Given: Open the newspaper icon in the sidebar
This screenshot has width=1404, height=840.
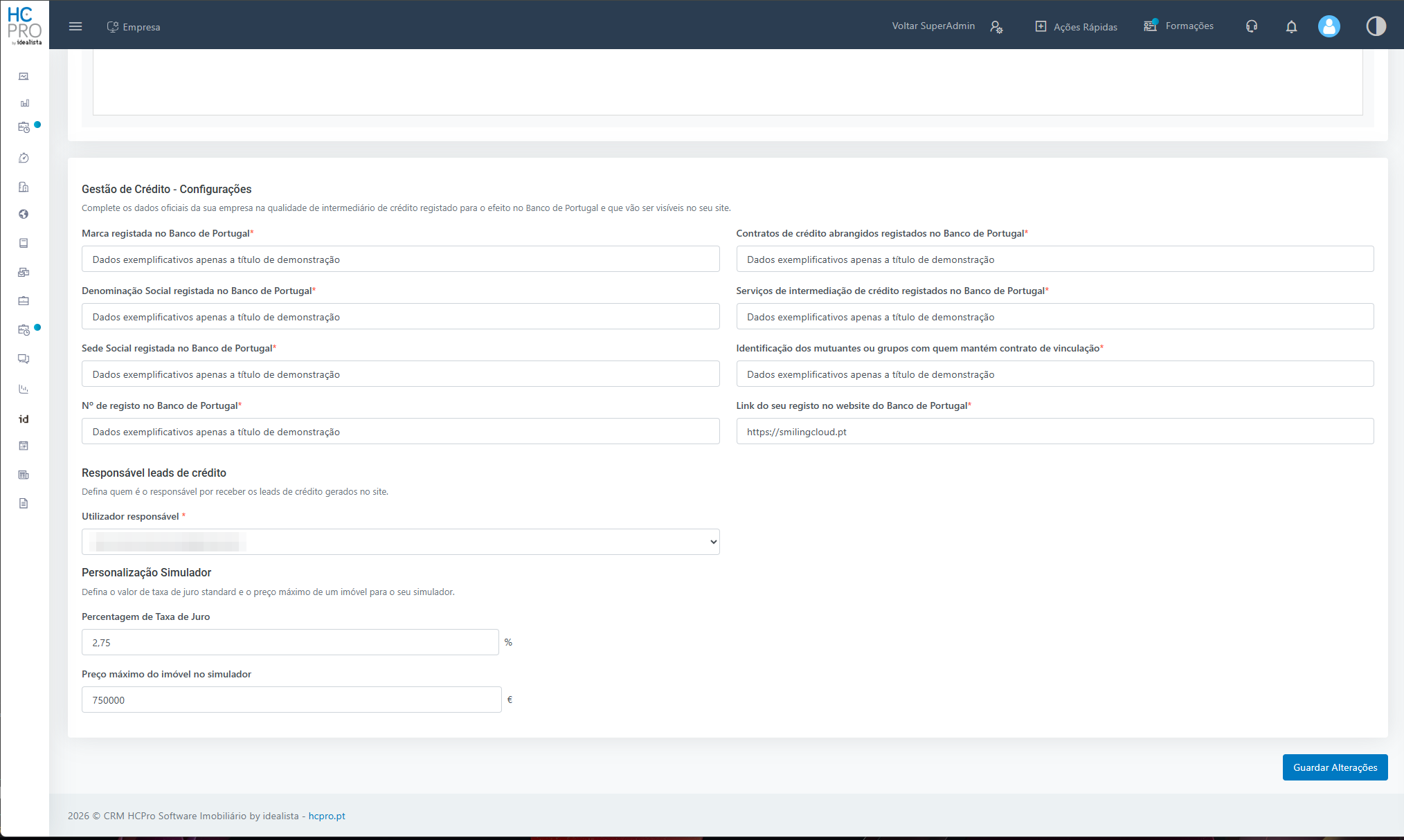Looking at the screenshot, I should click(x=24, y=475).
